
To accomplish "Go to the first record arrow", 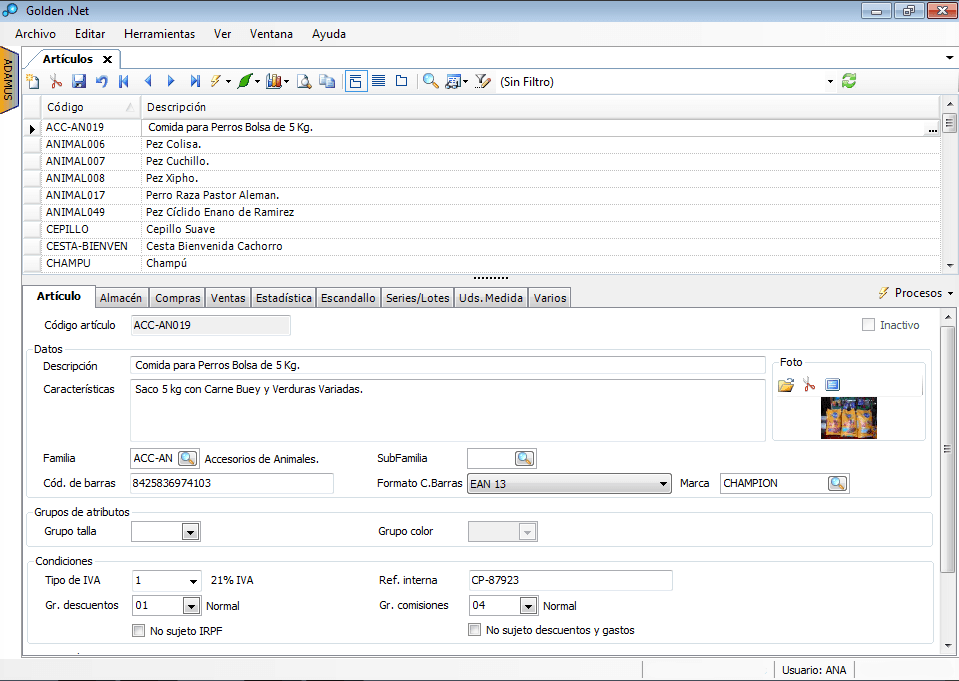I will [x=124, y=82].
